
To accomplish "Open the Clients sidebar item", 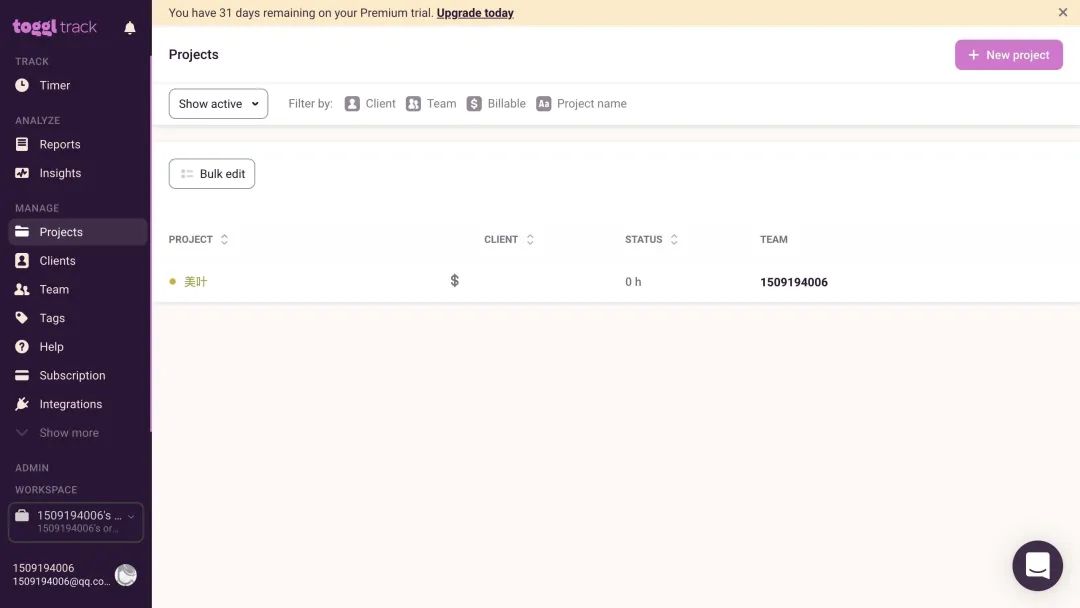I will (57, 260).
